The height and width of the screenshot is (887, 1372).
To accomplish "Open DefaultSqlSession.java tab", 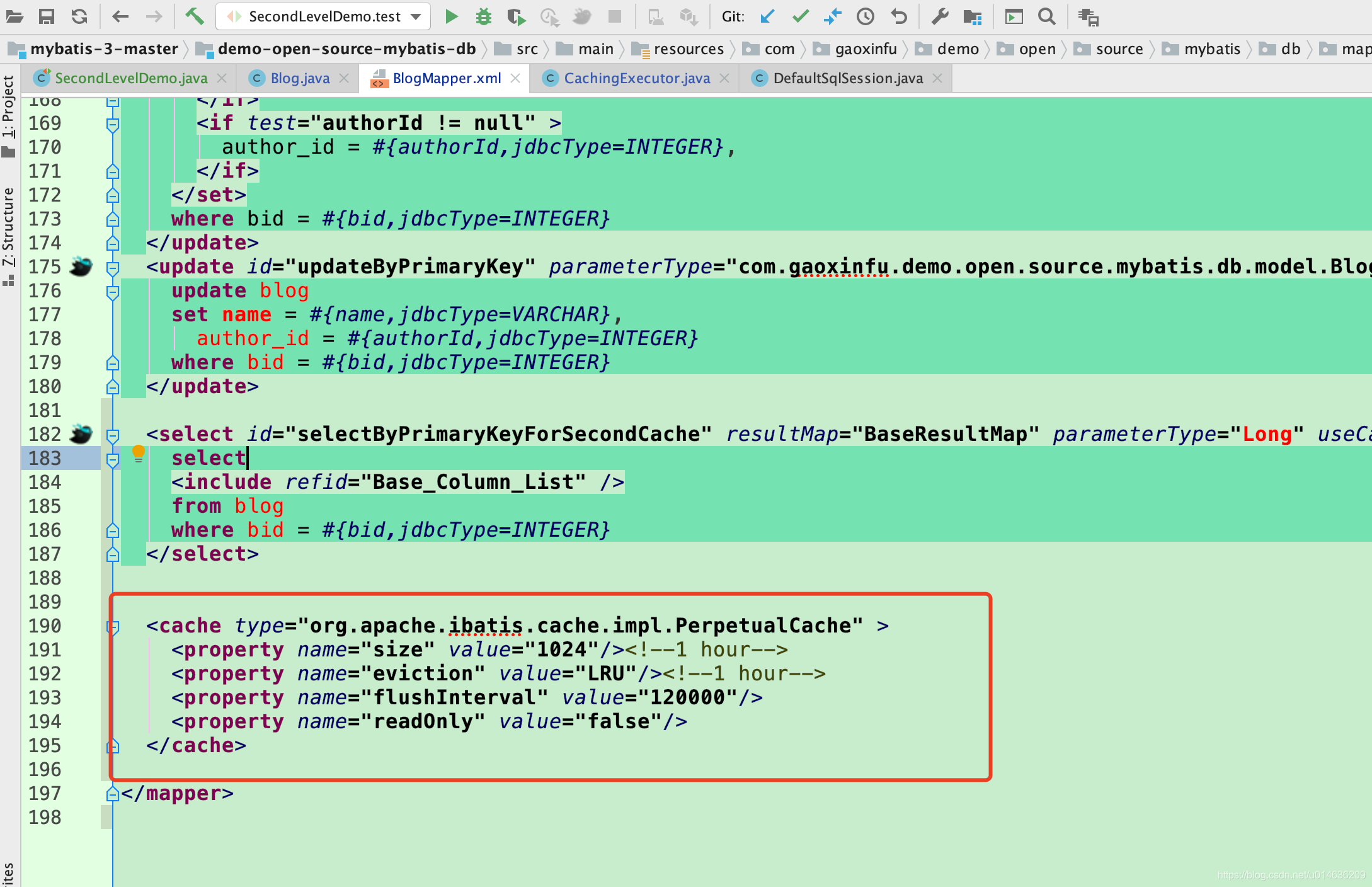I will [848, 78].
